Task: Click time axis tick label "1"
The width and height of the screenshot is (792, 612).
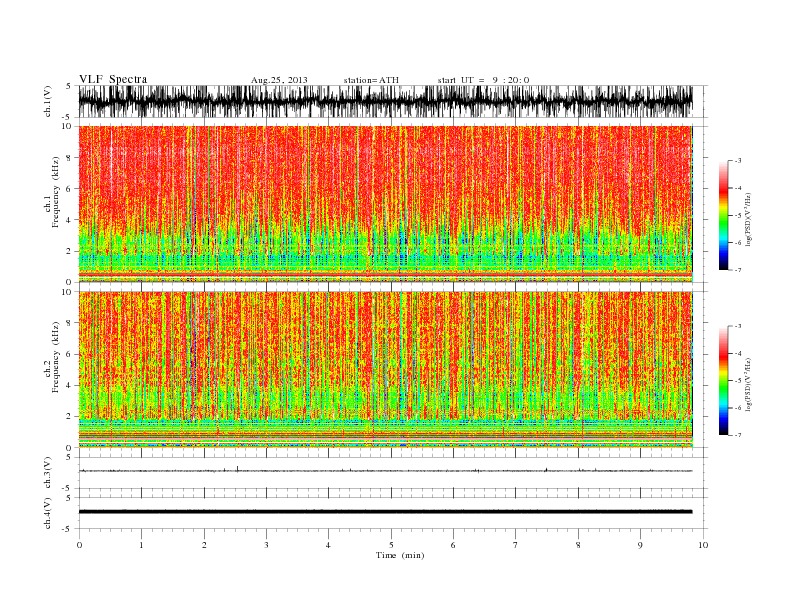Action: click(141, 545)
